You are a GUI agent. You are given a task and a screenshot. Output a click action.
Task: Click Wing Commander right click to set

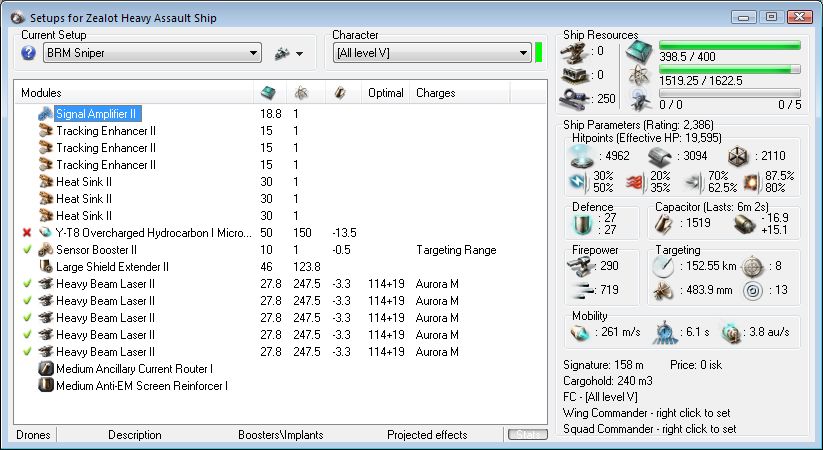coord(647,413)
